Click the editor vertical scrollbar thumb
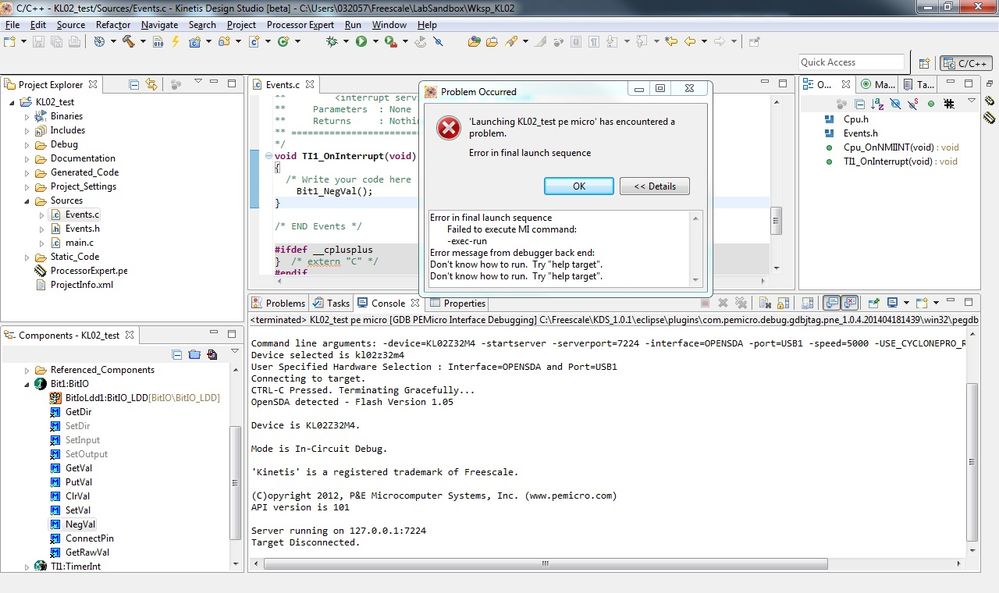Screen dimensions: 999x593 click(x=776, y=222)
